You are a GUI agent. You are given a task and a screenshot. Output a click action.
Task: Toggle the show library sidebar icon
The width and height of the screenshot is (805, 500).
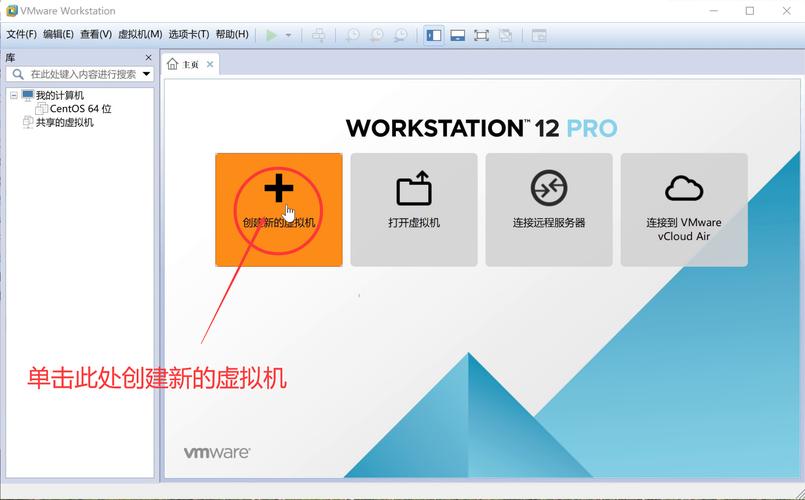tap(434, 35)
